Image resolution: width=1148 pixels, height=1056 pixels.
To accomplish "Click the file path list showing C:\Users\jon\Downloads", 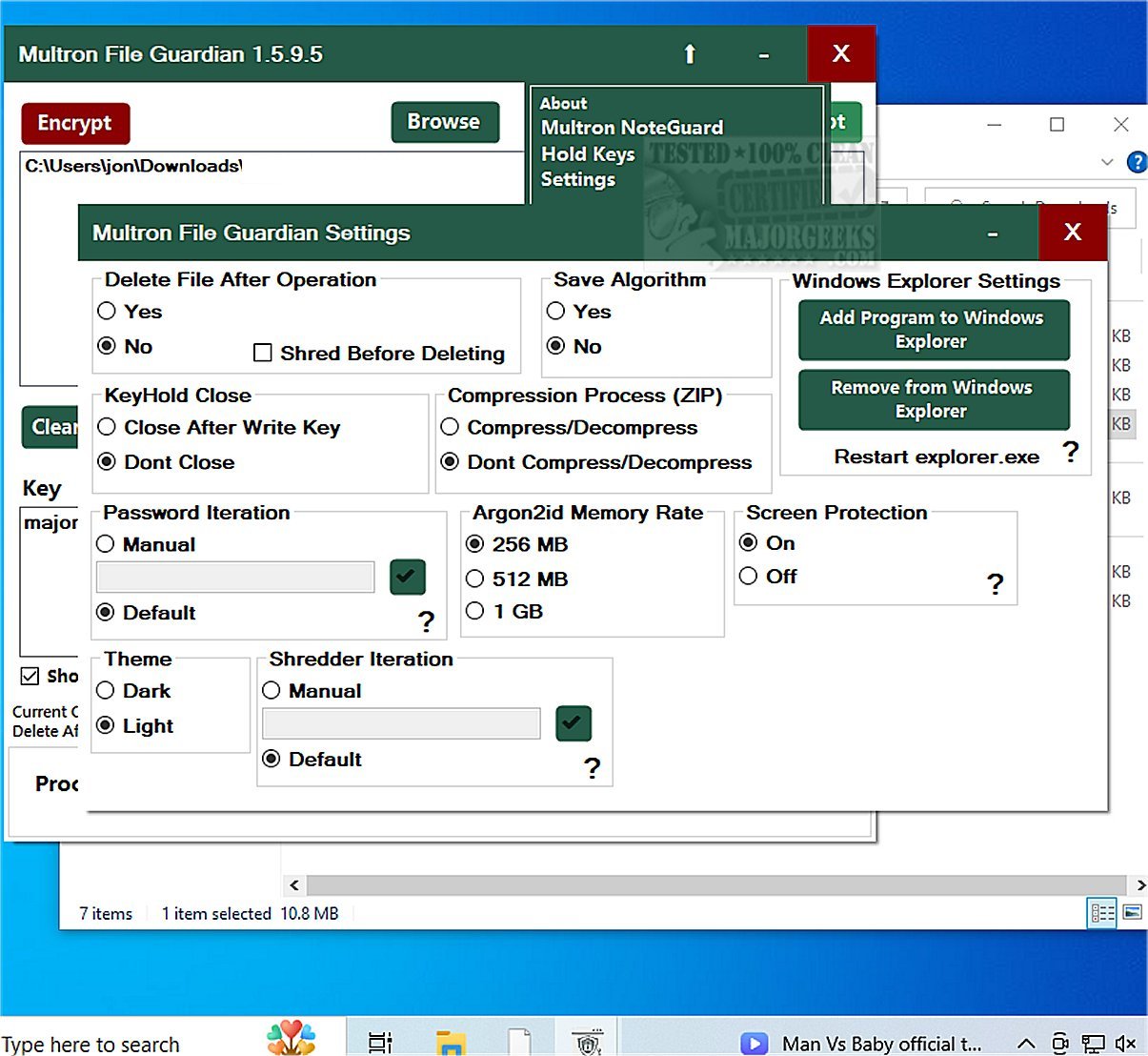I will (272, 176).
